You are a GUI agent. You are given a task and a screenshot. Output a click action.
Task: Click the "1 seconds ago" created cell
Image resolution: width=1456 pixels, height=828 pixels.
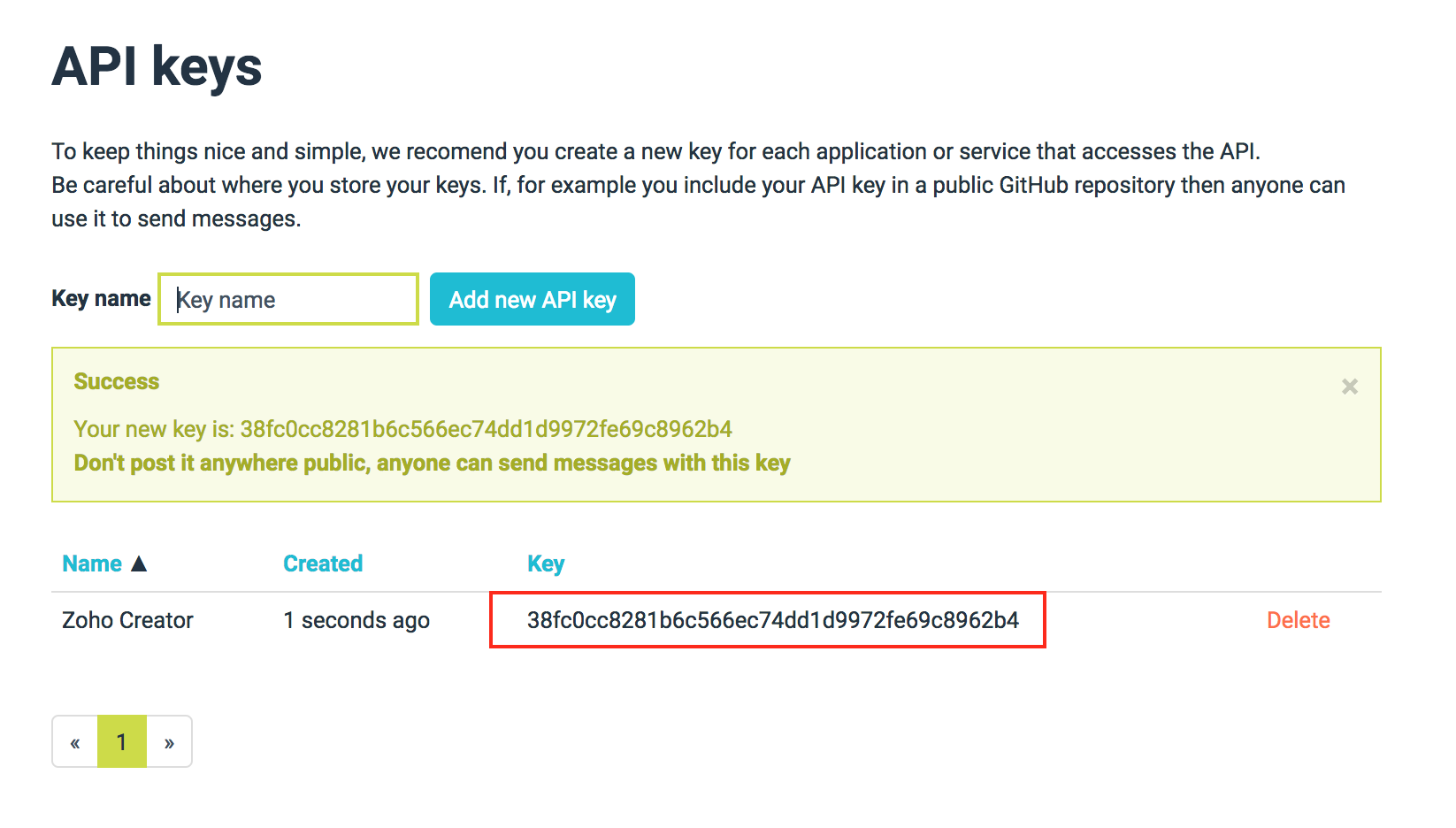(356, 620)
